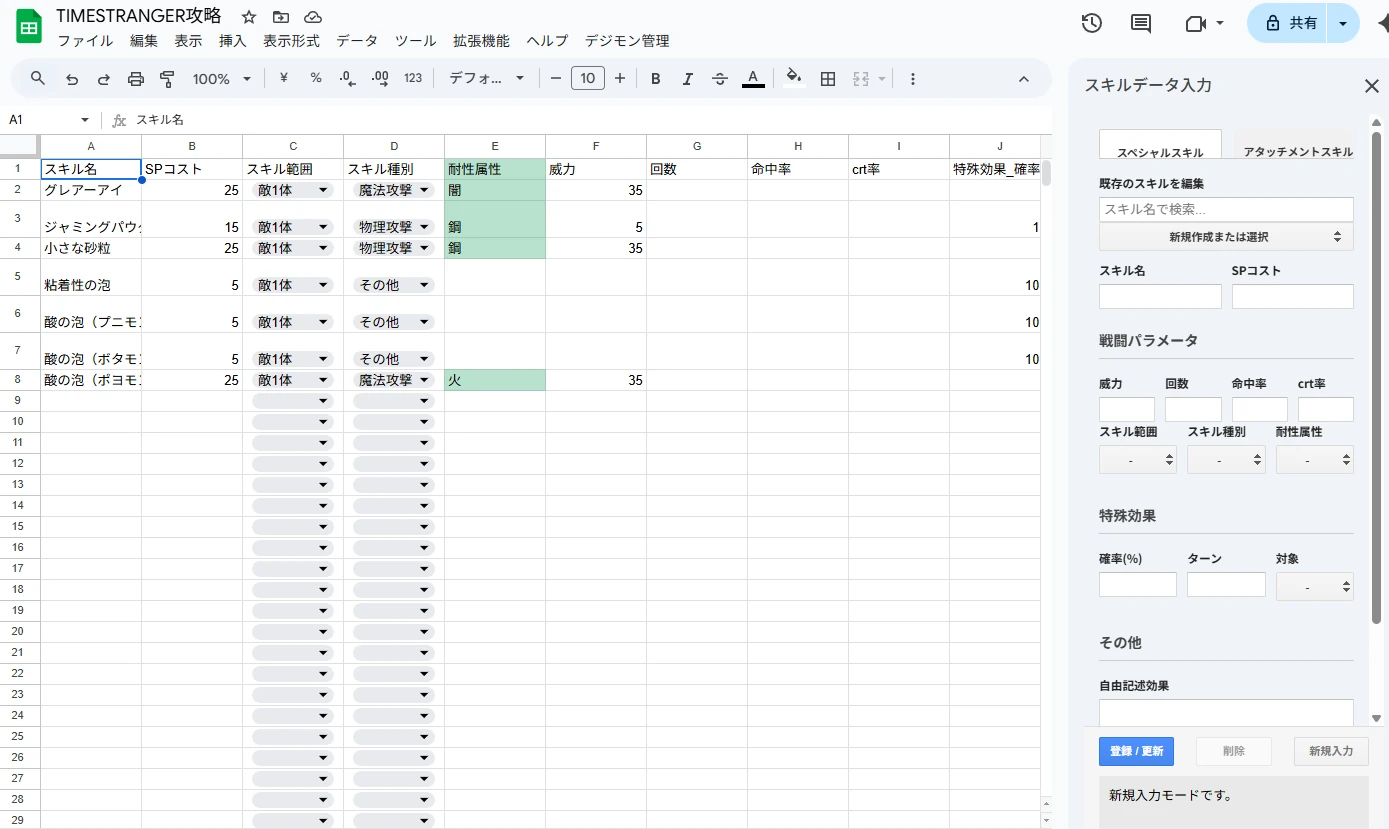Select the paint format roller tool
Viewport: 1389px width, 829px height.
click(x=168, y=79)
